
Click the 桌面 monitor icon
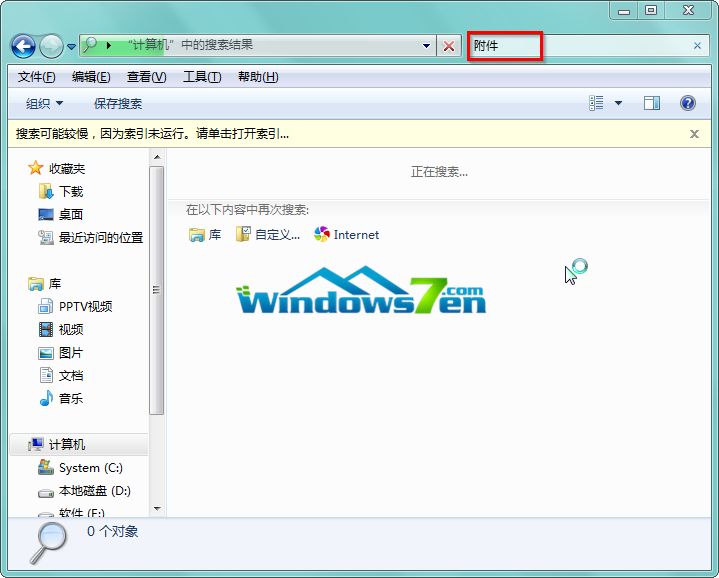click(45, 215)
